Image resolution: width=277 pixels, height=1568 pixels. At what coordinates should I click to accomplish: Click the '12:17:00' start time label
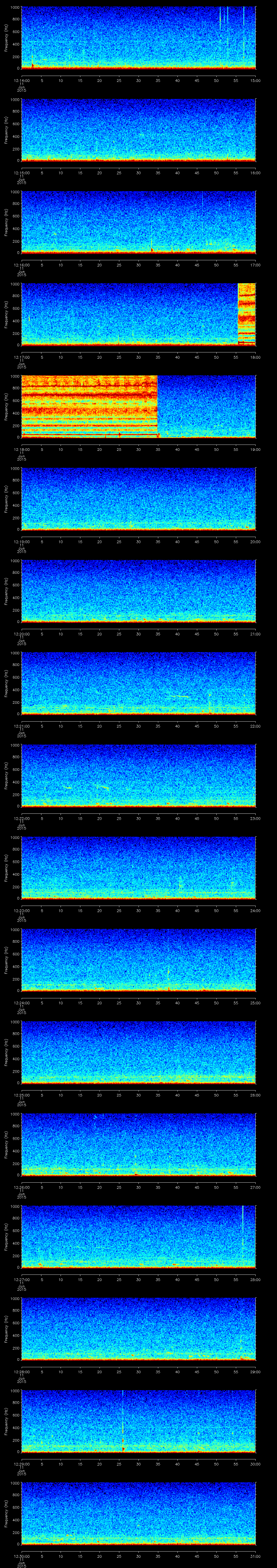21,357
